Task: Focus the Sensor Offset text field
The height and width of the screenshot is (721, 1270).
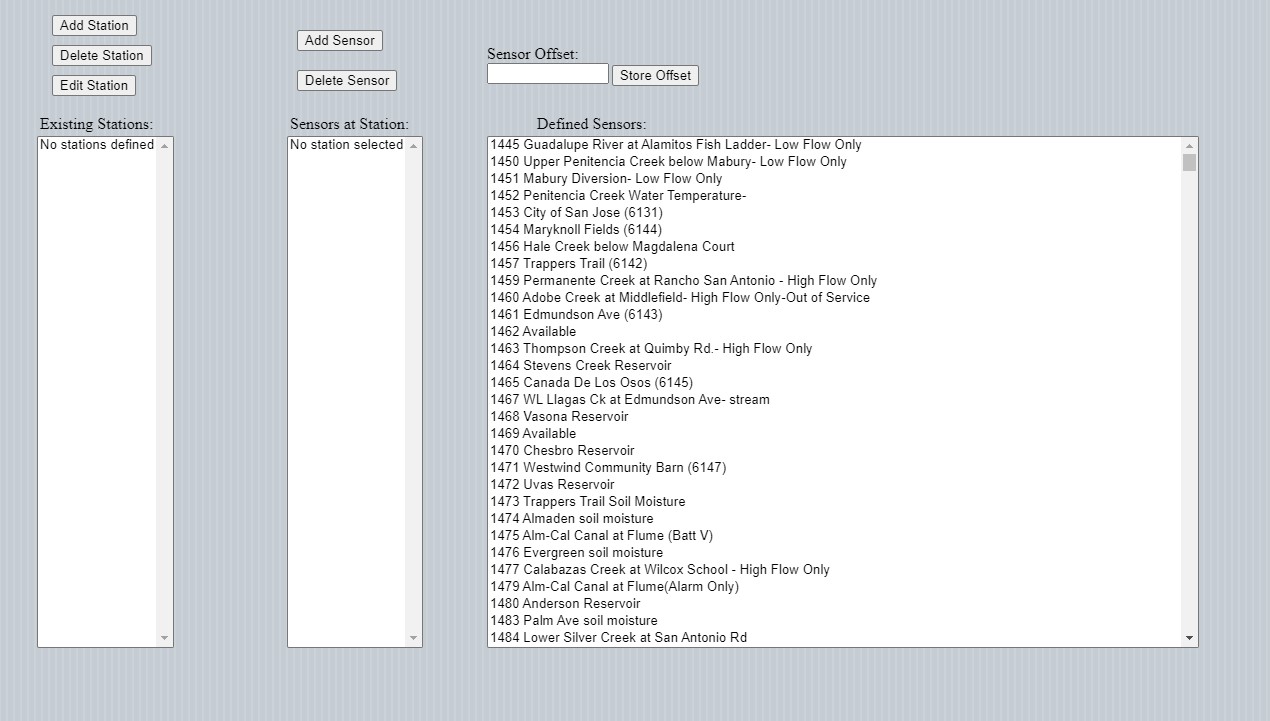Action: coord(547,74)
